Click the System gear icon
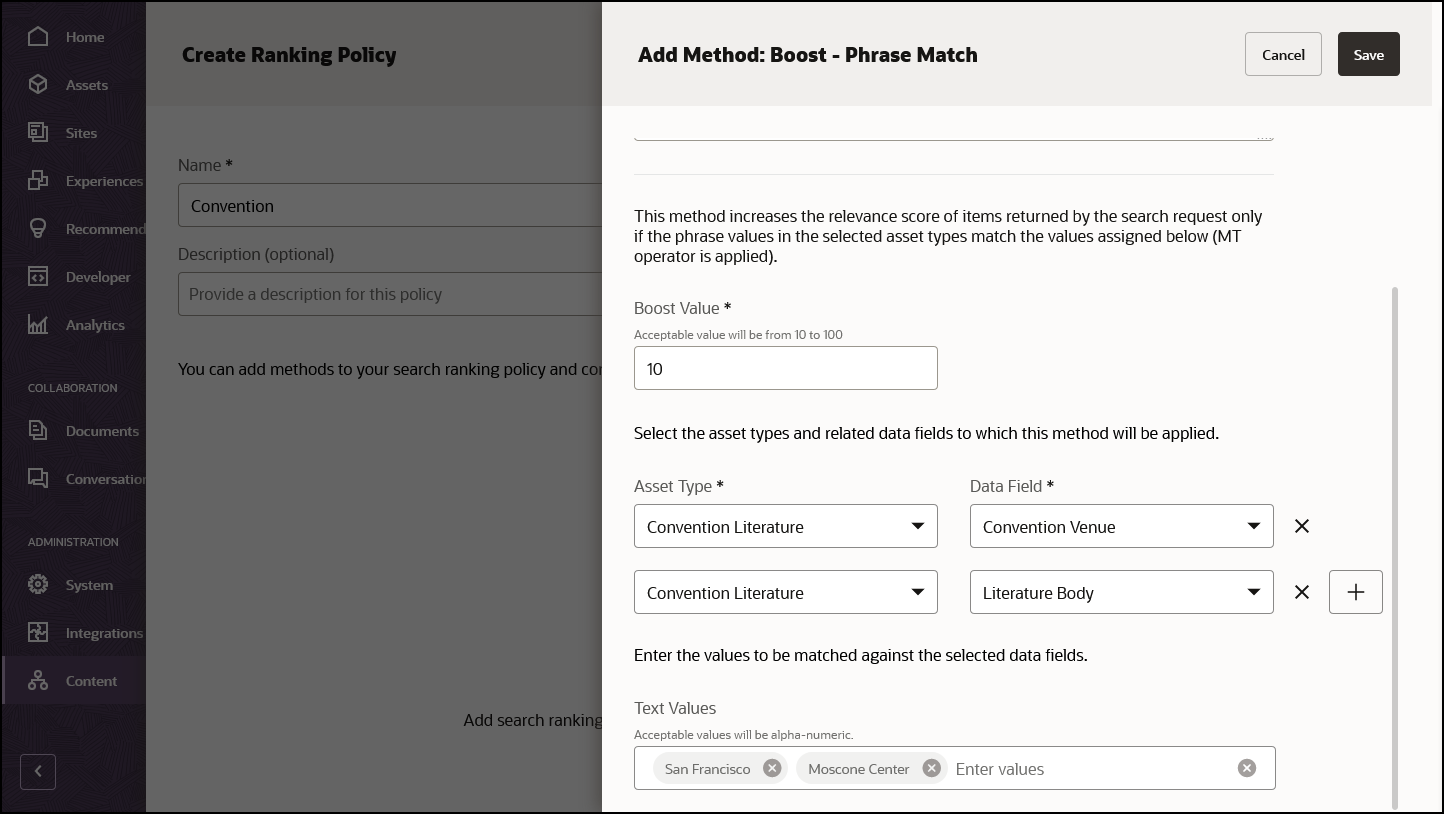The height and width of the screenshot is (814, 1444). [x=38, y=585]
